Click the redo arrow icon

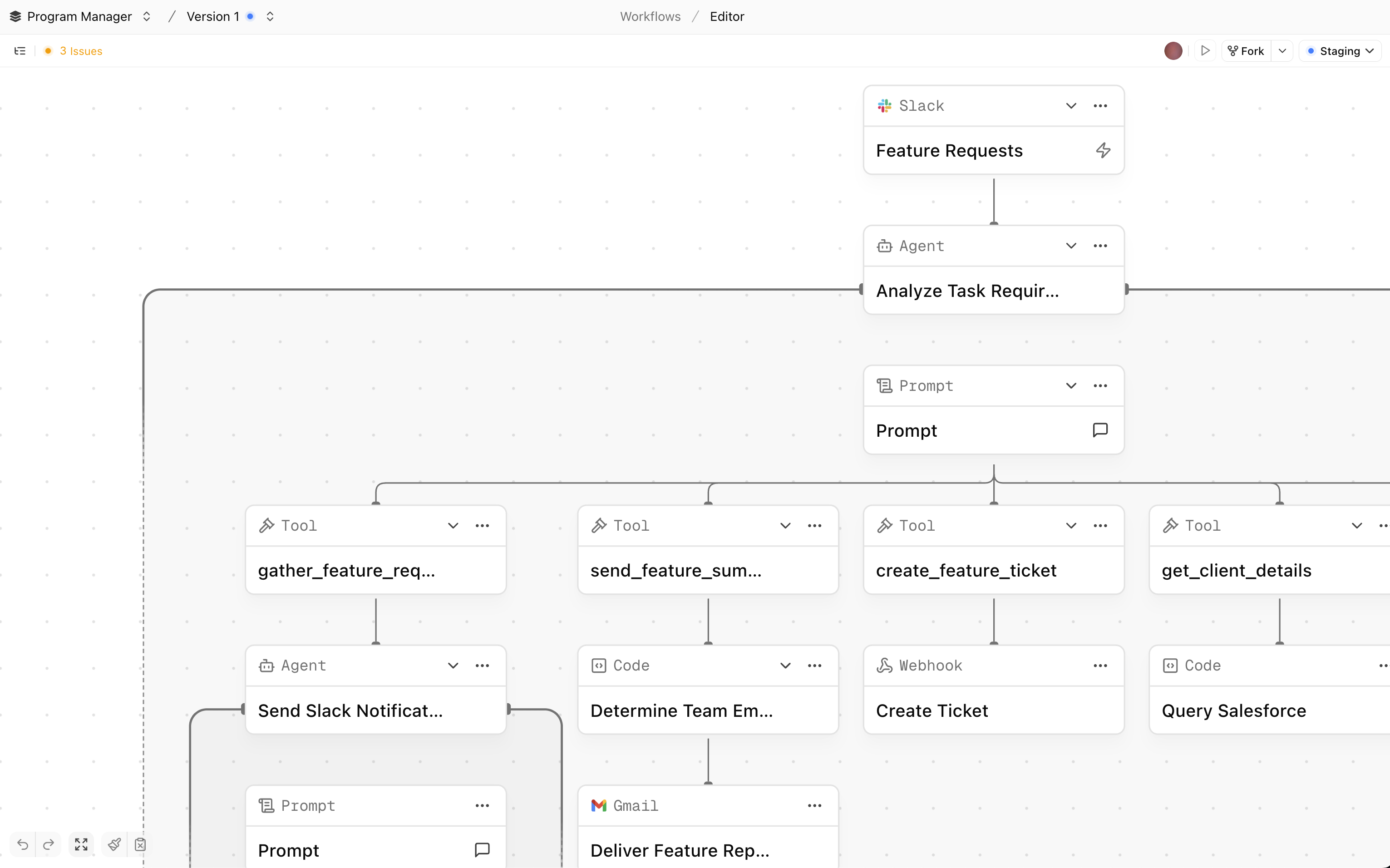(49, 844)
